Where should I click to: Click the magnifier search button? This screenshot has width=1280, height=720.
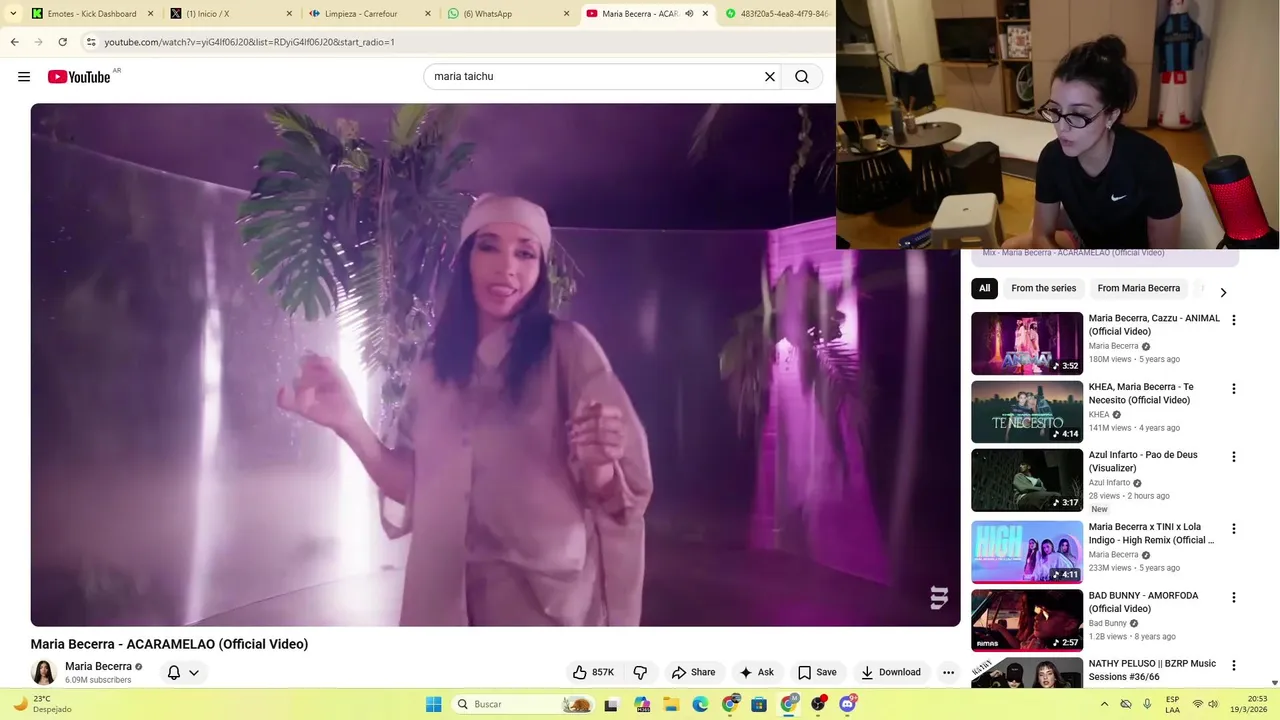pos(802,77)
